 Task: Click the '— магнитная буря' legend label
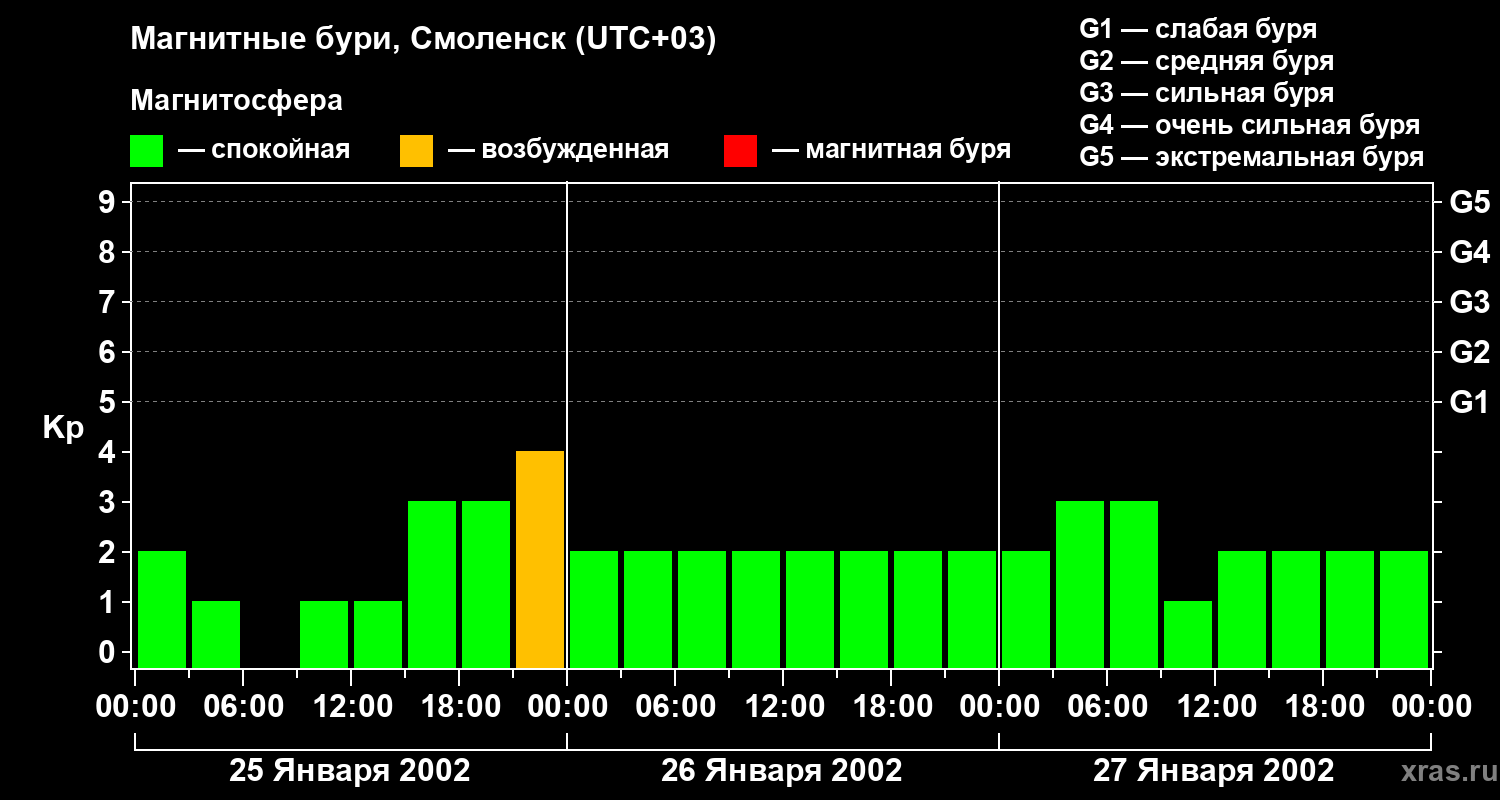click(x=891, y=151)
